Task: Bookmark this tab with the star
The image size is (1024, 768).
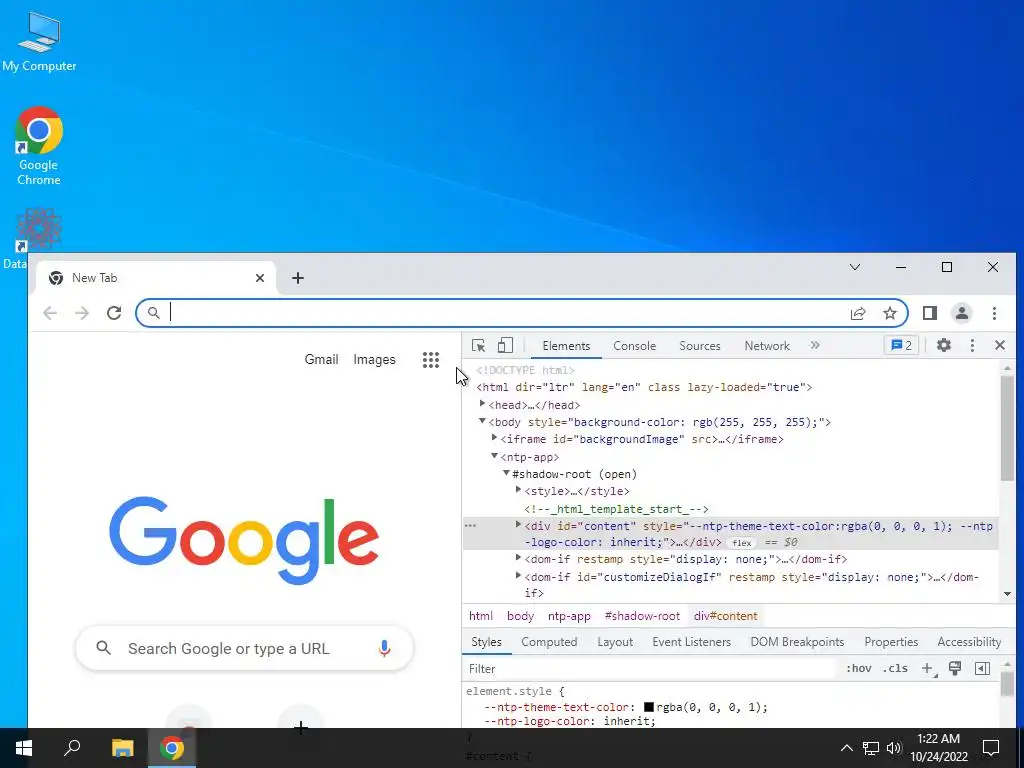Action: pyautogui.click(x=889, y=313)
